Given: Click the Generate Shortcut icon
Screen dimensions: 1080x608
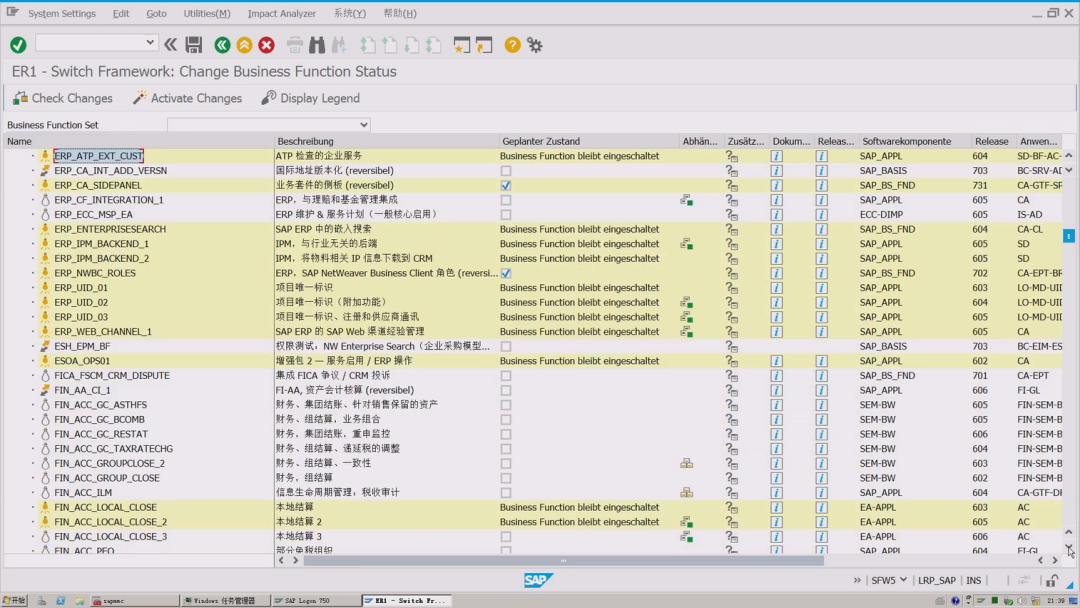Looking at the screenshot, I should click(484, 45).
